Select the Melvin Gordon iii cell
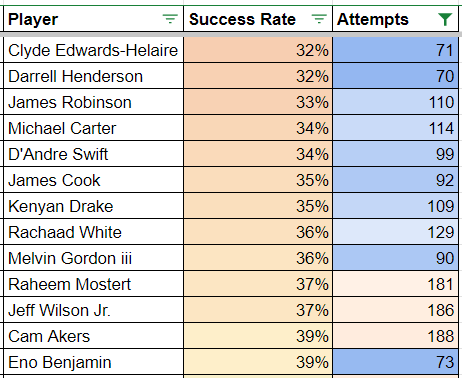The width and height of the screenshot is (462, 378). click(93, 258)
